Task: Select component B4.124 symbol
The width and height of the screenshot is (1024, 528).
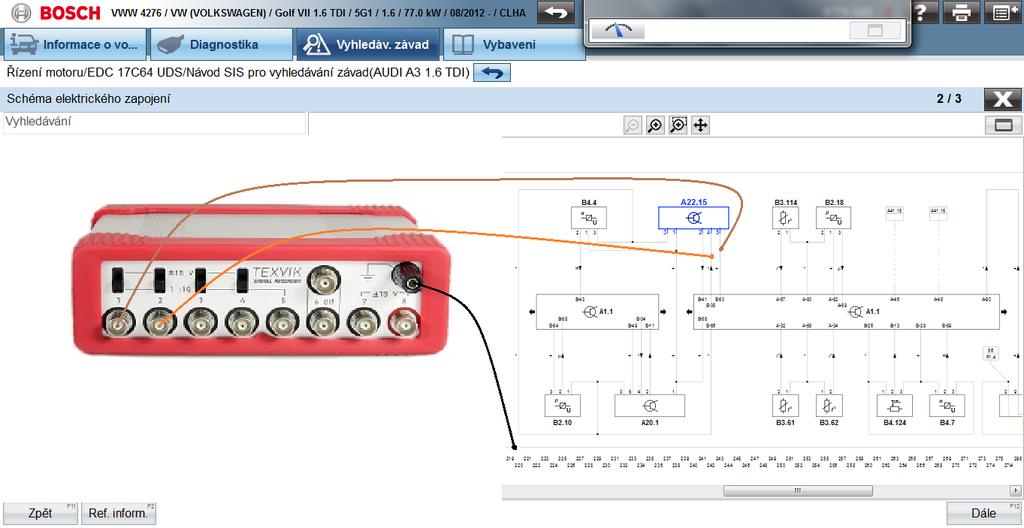Action: point(895,406)
